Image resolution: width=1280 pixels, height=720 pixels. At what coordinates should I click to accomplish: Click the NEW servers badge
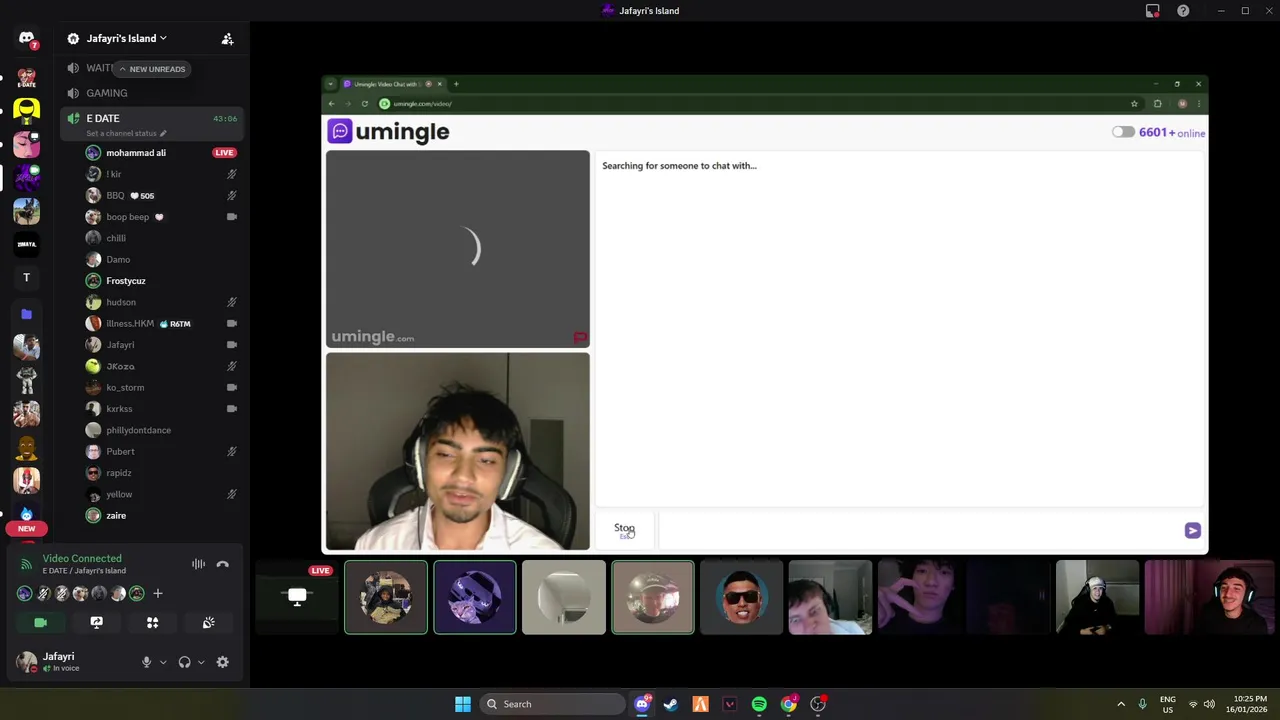click(x=26, y=528)
